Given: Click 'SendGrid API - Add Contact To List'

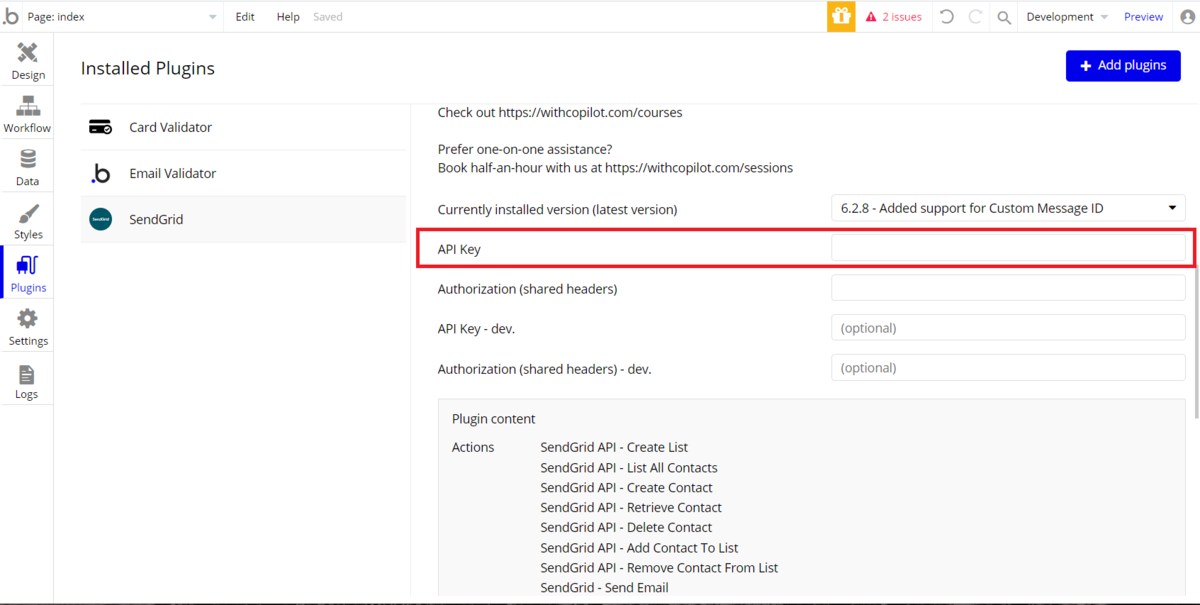Looking at the screenshot, I should click(x=639, y=547).
